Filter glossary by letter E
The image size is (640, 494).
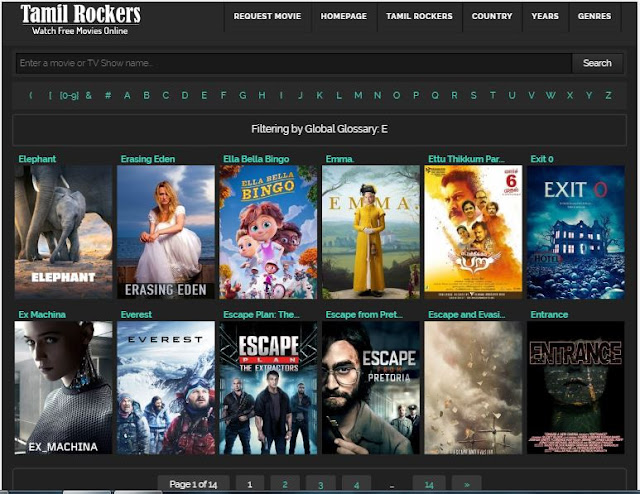(204, 96)
